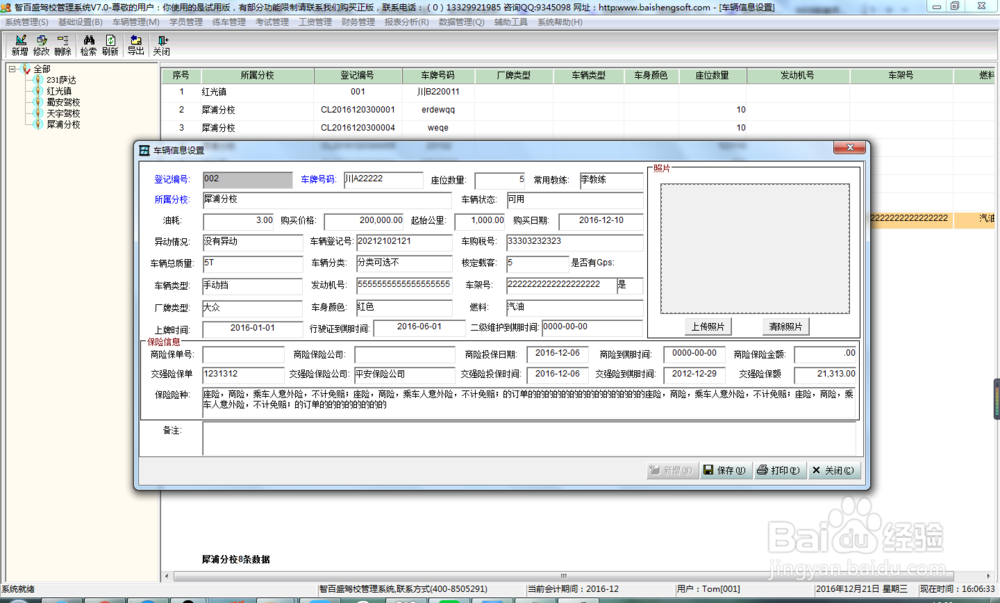Click the 燃料 field showing 汽油
The image size is (1000, 603).
tap(575, 308)
